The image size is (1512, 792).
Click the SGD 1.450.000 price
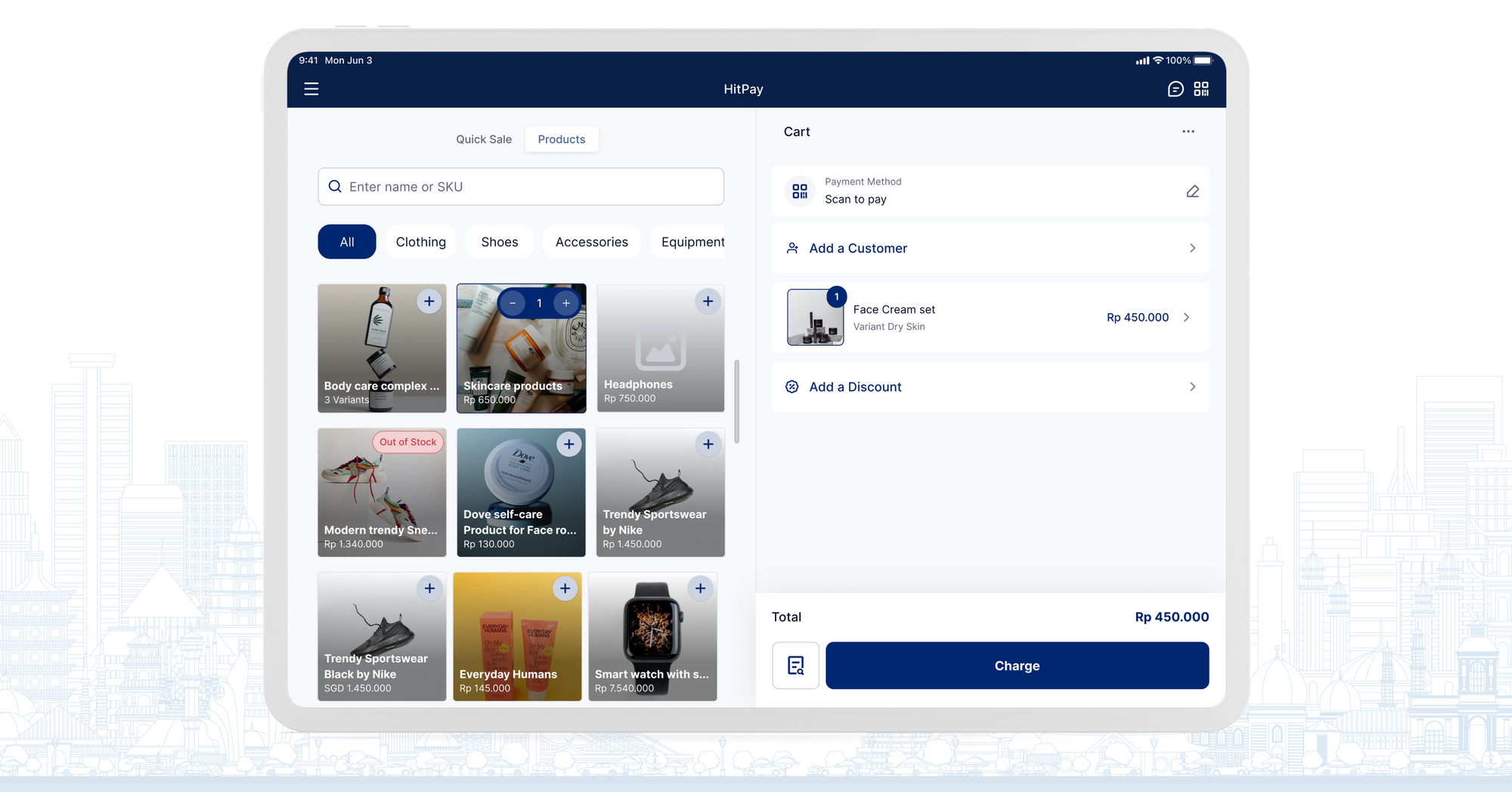[x=358, y=688]
